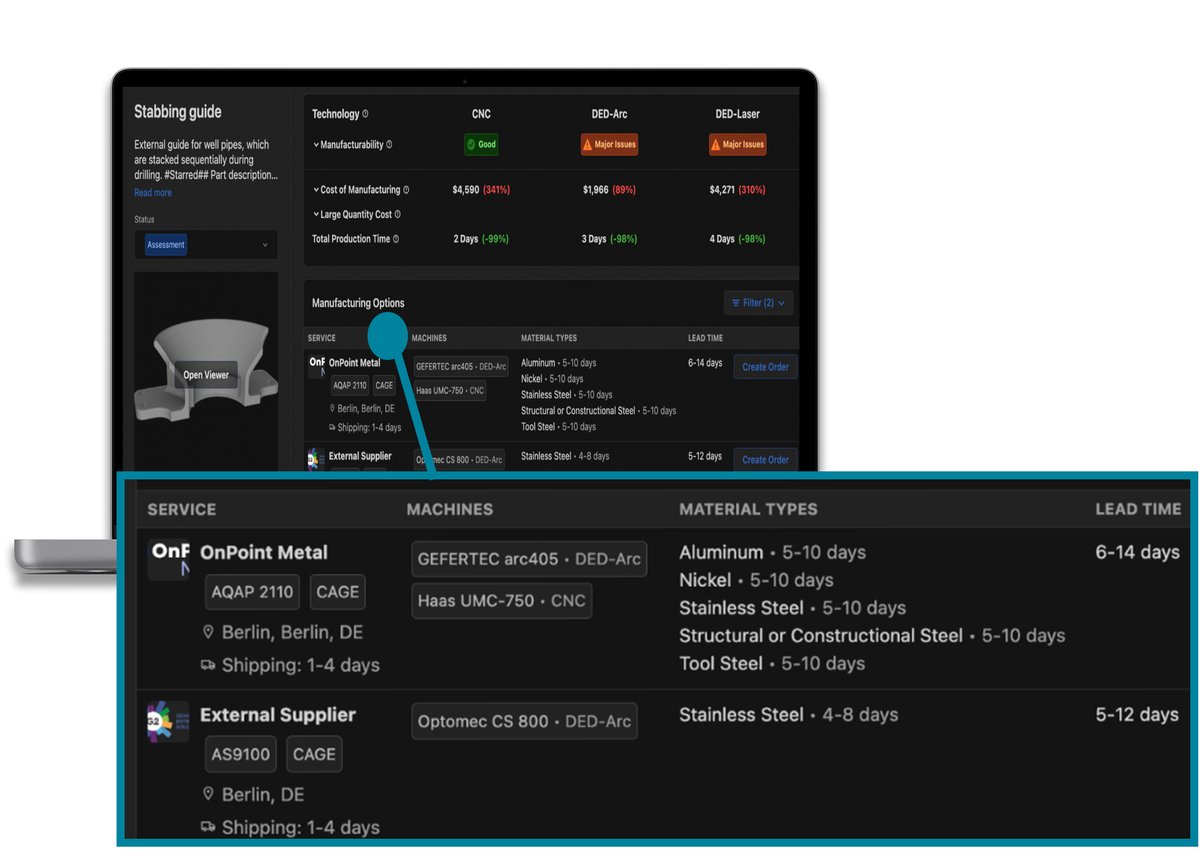Click the LEAD TIME header in the enlarged callout
Viewport: 1200px width, 857px height.
point(1138,509)
